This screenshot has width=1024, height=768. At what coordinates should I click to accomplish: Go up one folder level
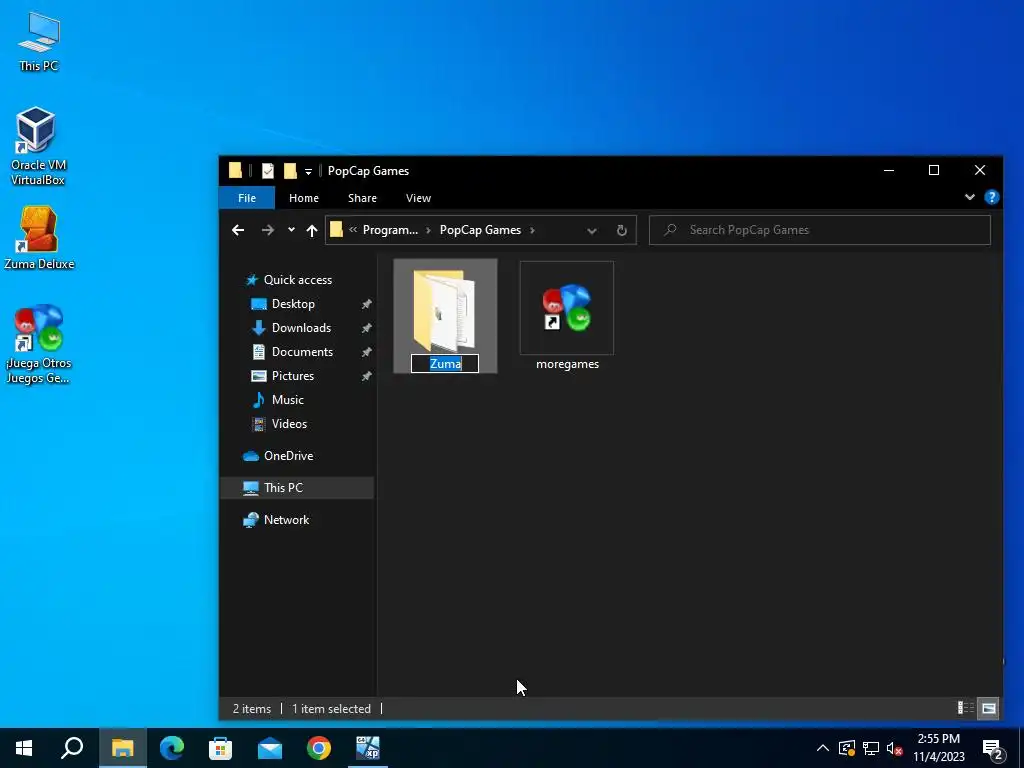[312, 230]
